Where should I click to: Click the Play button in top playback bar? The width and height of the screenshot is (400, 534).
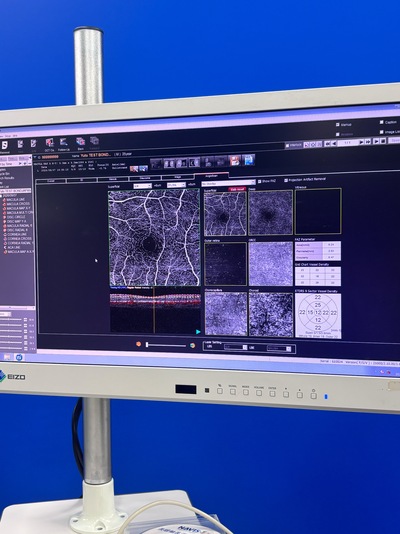tap(377, 141)
